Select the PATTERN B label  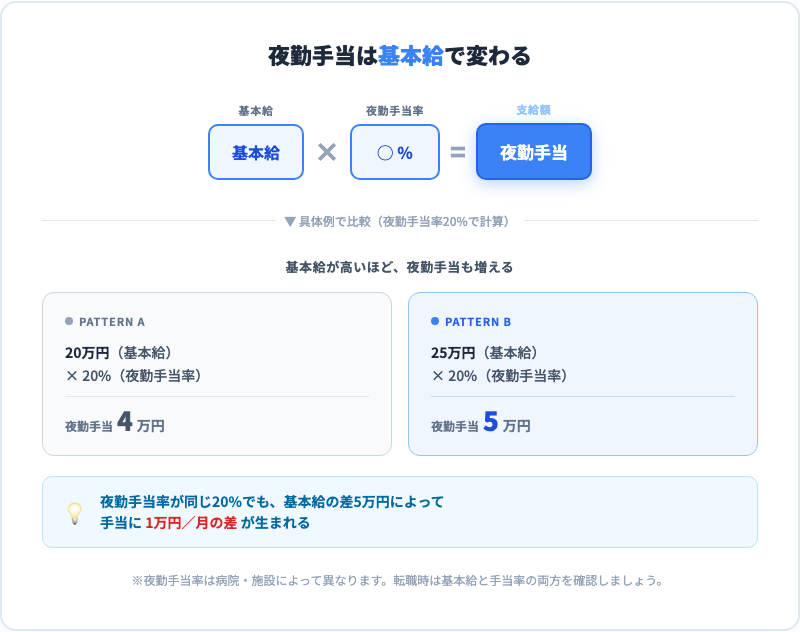(478, 322)
